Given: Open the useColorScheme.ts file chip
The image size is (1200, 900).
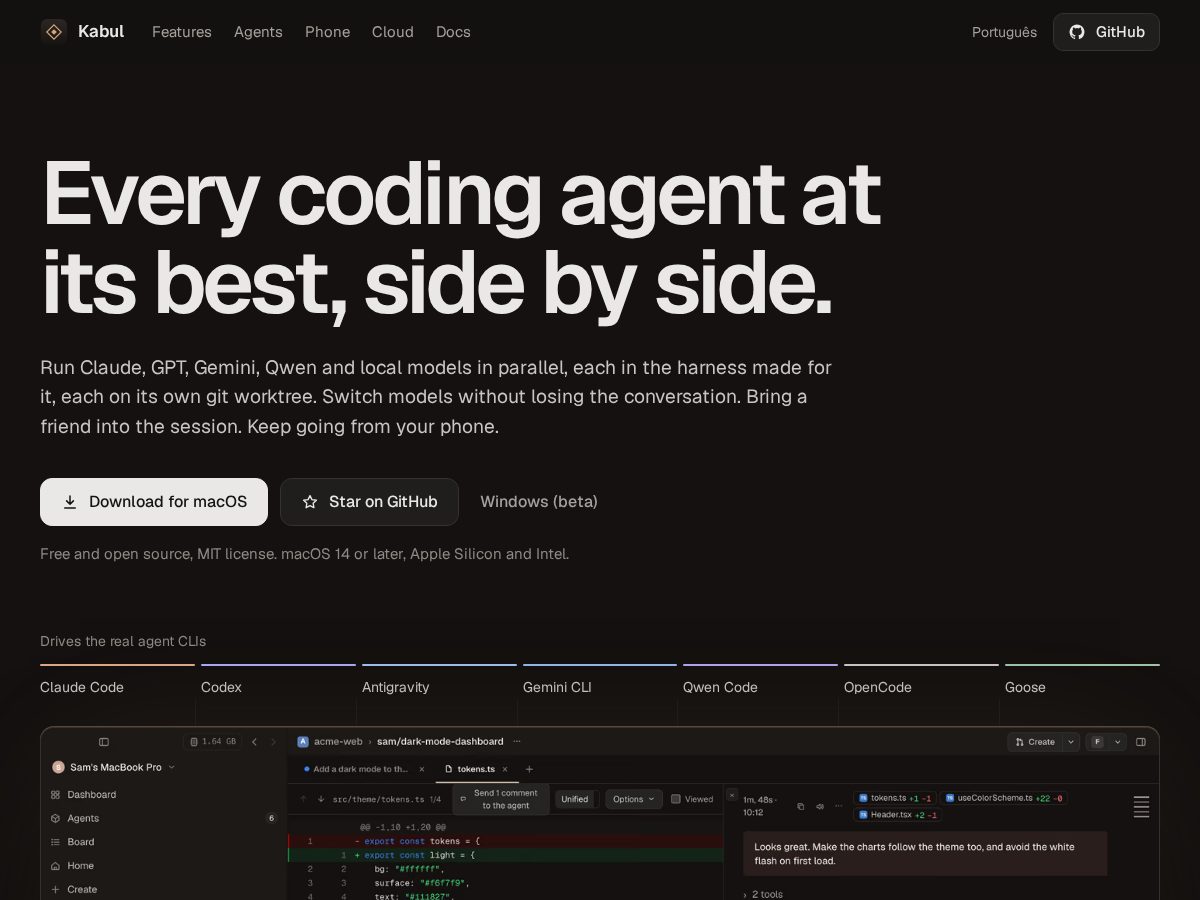Looking at the screenshot, I should coord(1004,798).
